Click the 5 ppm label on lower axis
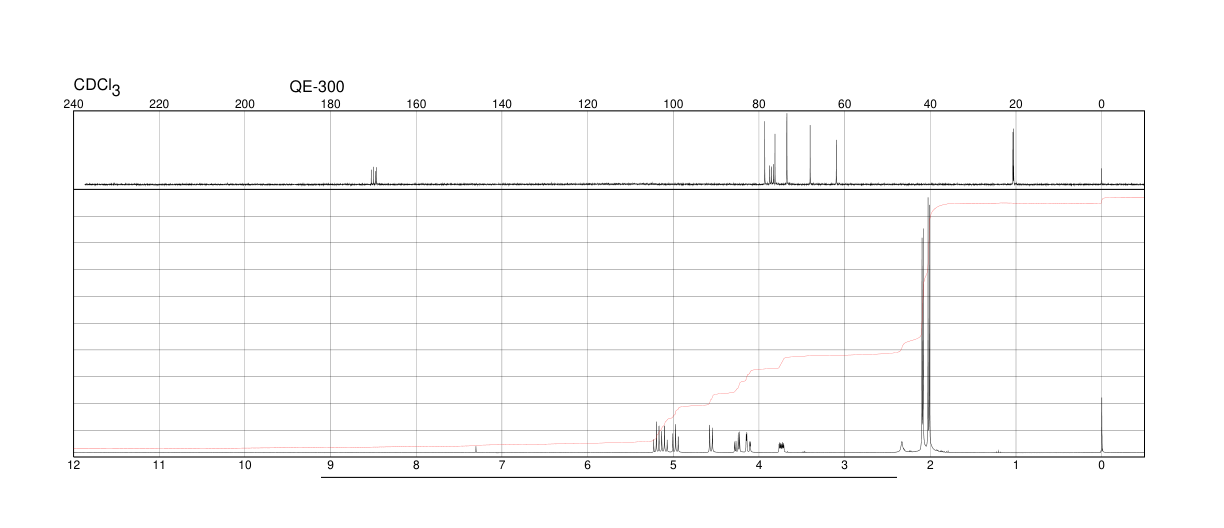 pyautogui.click(x=673, y=465)
